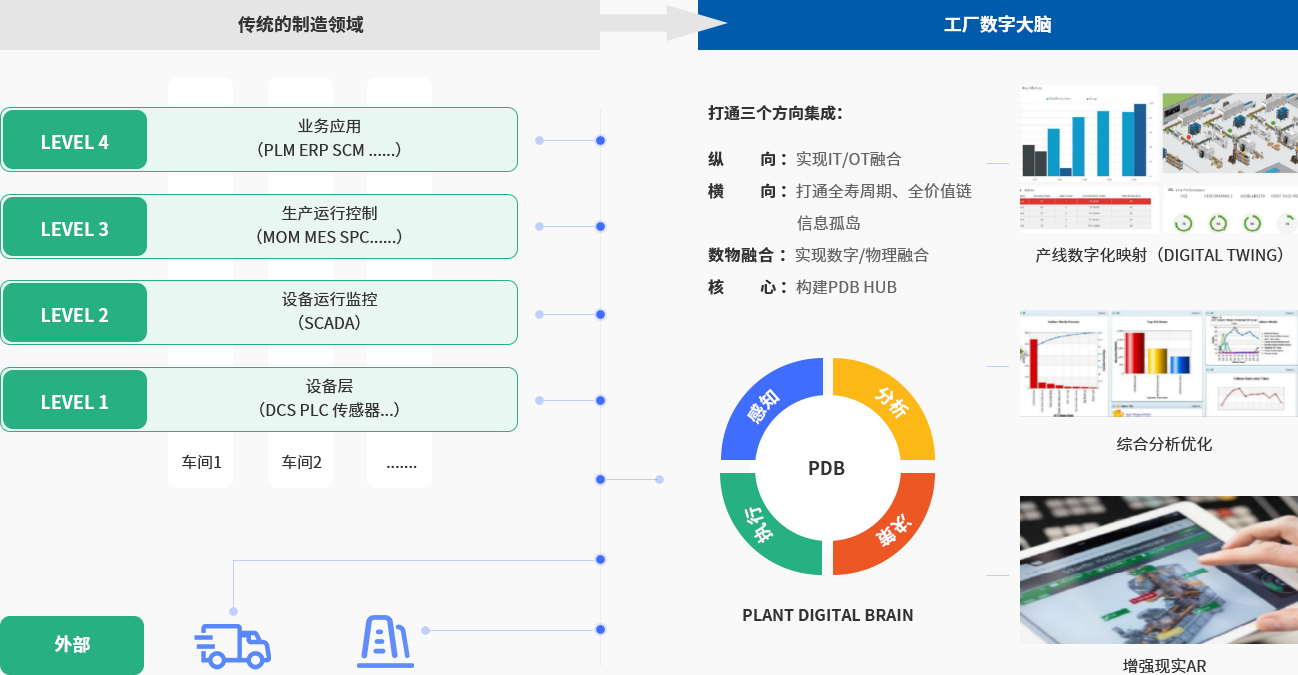
Task: Click the PDB center circle
Action: pyautogui.click(x=827, y=467)
